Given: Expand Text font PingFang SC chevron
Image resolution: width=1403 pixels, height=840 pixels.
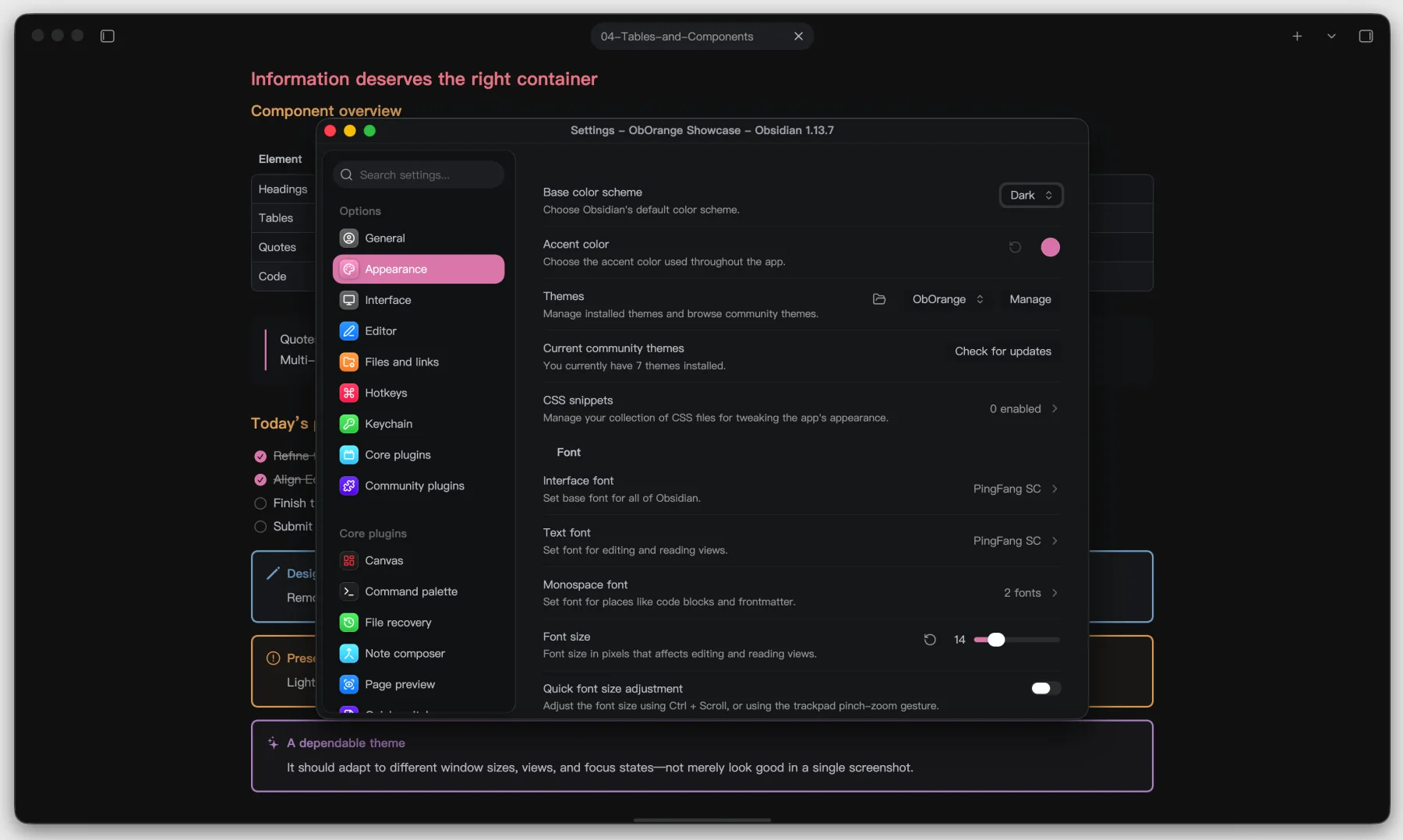Looking at the screenshot, I should 1055,541.
